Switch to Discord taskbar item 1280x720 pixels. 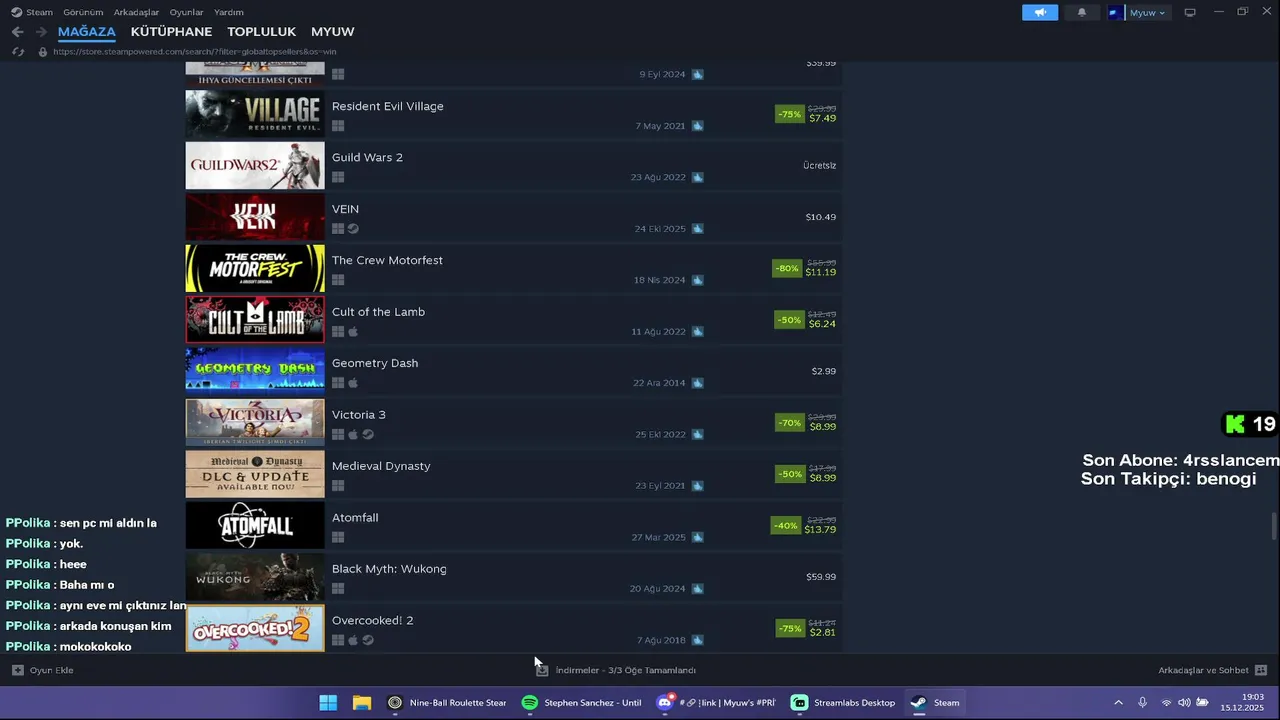tap(716, 702)
